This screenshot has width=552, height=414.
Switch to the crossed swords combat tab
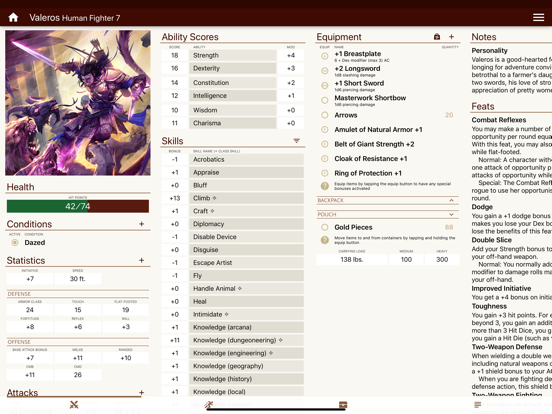(74, 405)
